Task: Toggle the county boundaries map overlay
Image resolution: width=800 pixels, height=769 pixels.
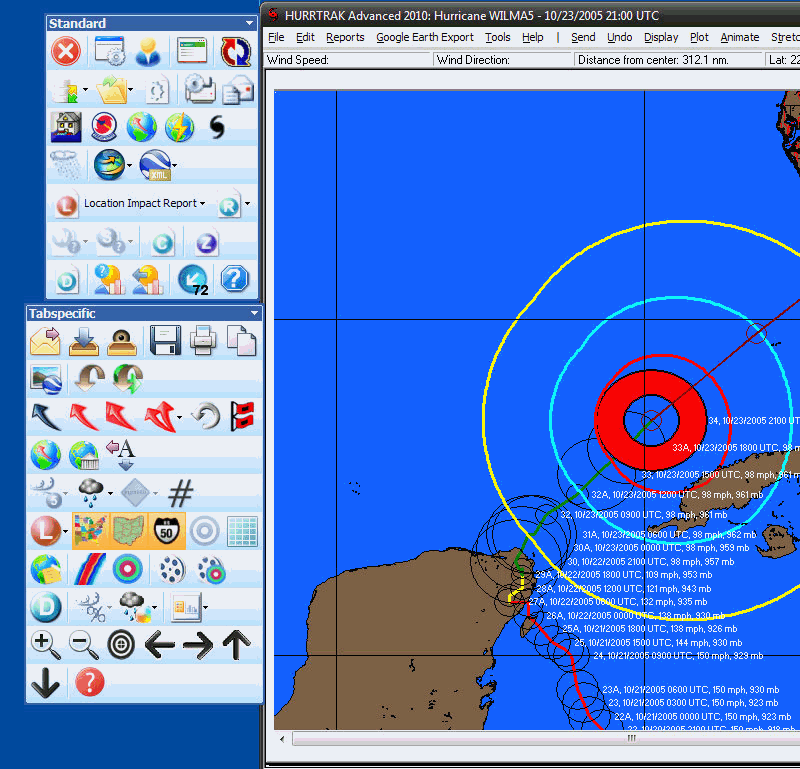Action: [128, 530]
